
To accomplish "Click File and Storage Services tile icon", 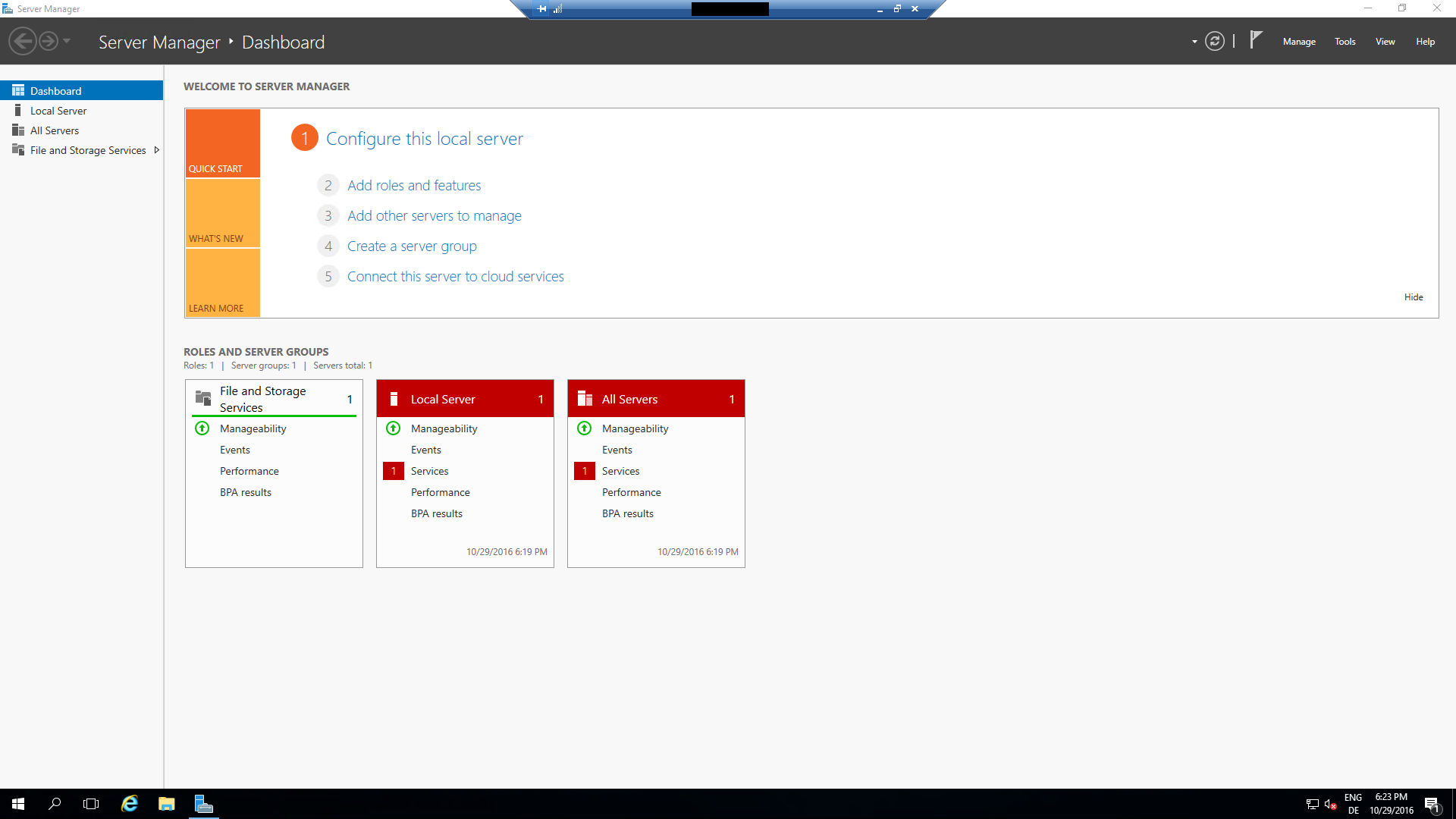I will [203, 398].
